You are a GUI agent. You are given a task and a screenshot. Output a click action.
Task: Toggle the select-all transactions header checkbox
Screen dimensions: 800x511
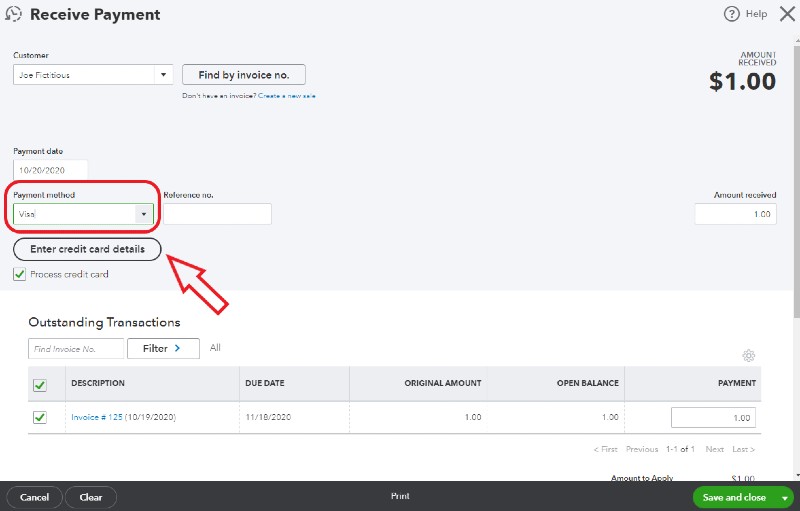click(40, 385)
